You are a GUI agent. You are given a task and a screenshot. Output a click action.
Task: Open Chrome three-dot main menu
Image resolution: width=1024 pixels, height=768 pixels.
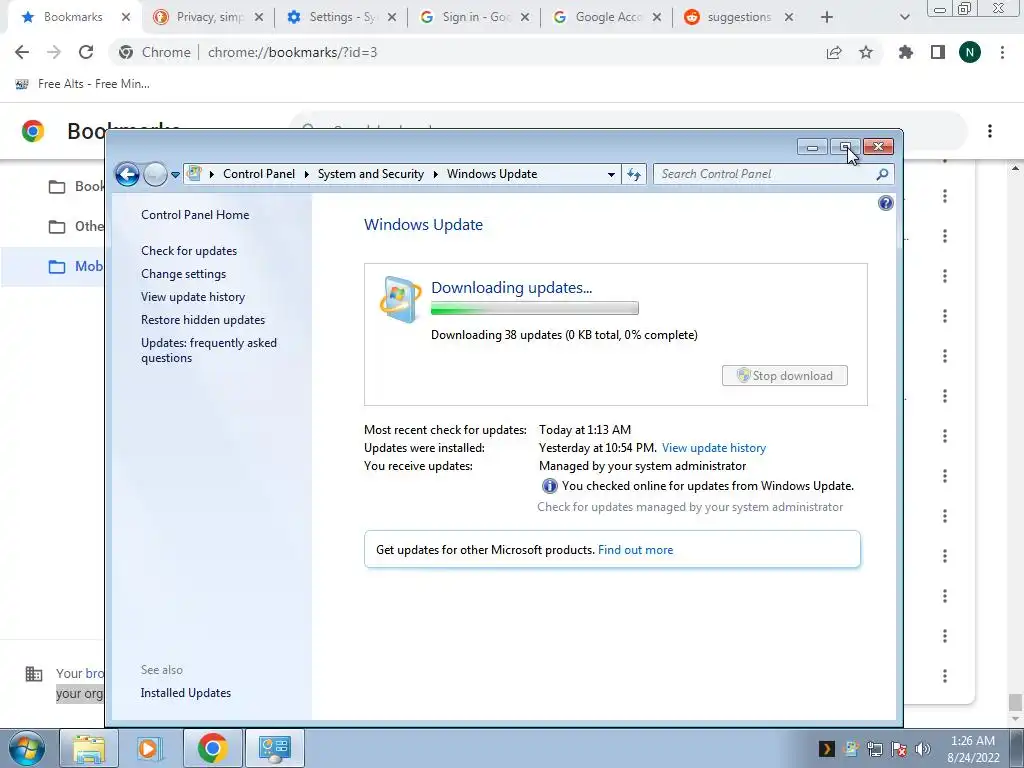[1002, 52]
